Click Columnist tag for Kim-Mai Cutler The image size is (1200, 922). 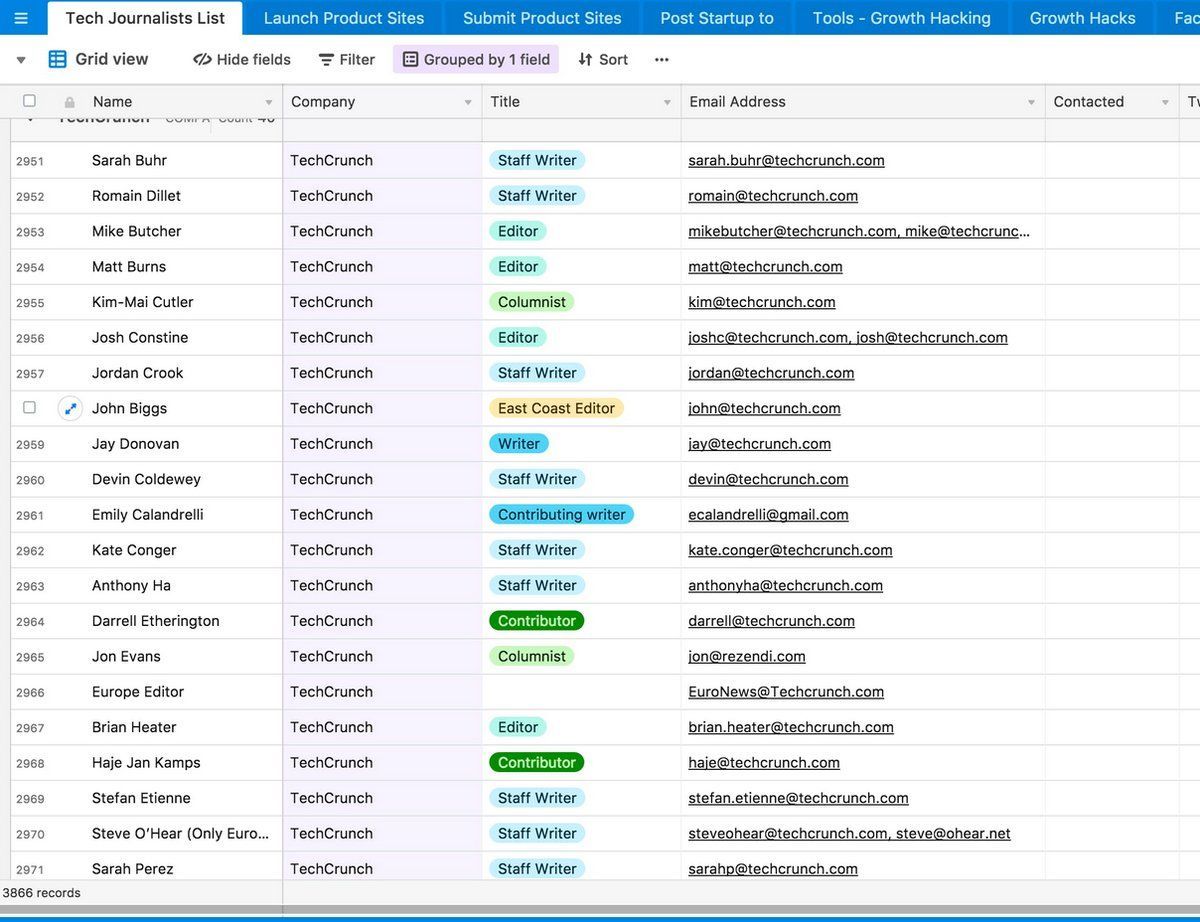point(532,302)
